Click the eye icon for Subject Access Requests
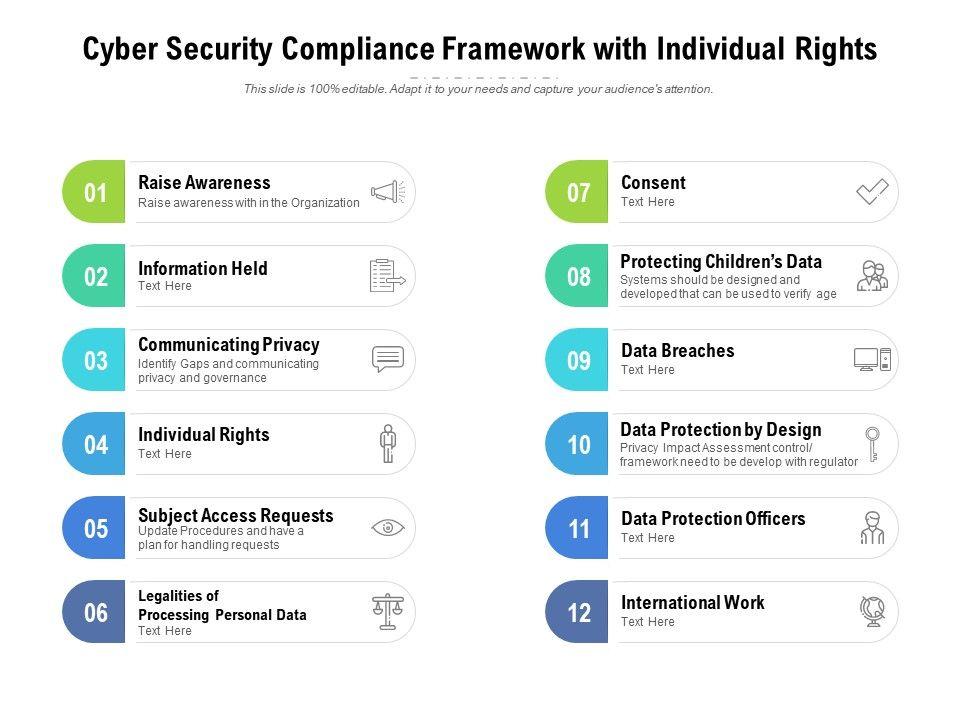 tap(387, 527)
